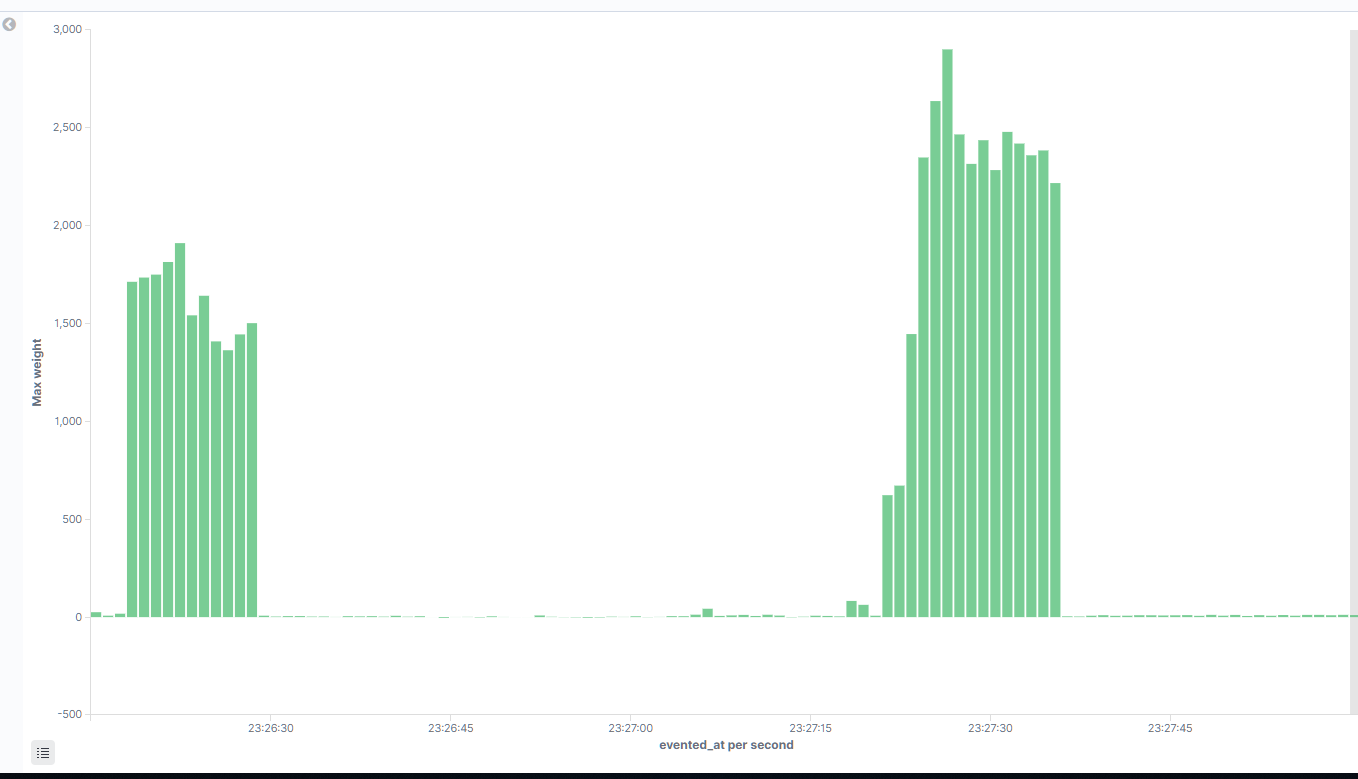Collapse the sidebar with the left arrow icon
This screenshot has width=1358, height=779.
tap(9, 24)
